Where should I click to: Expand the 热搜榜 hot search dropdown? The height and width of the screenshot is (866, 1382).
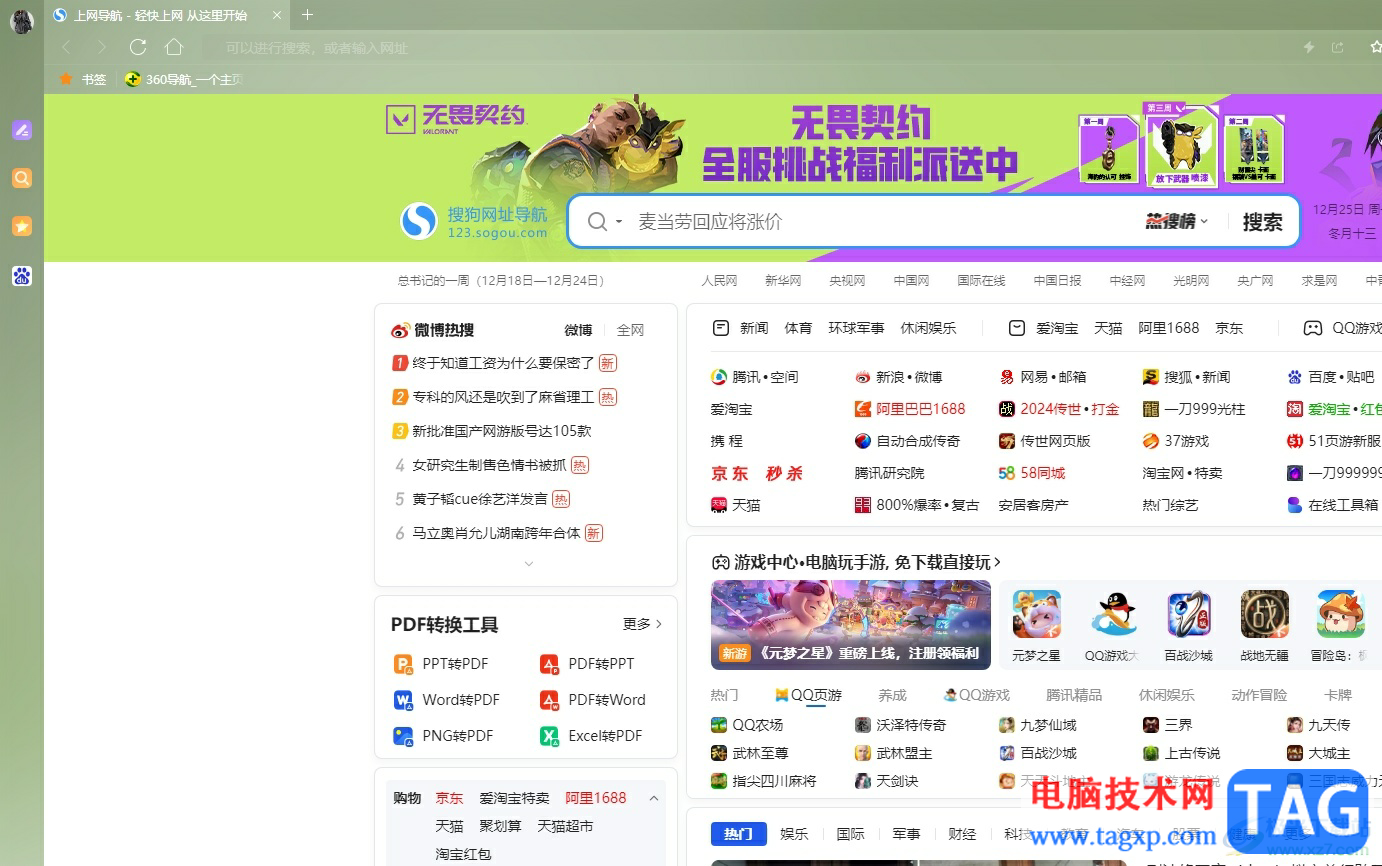1177,221
